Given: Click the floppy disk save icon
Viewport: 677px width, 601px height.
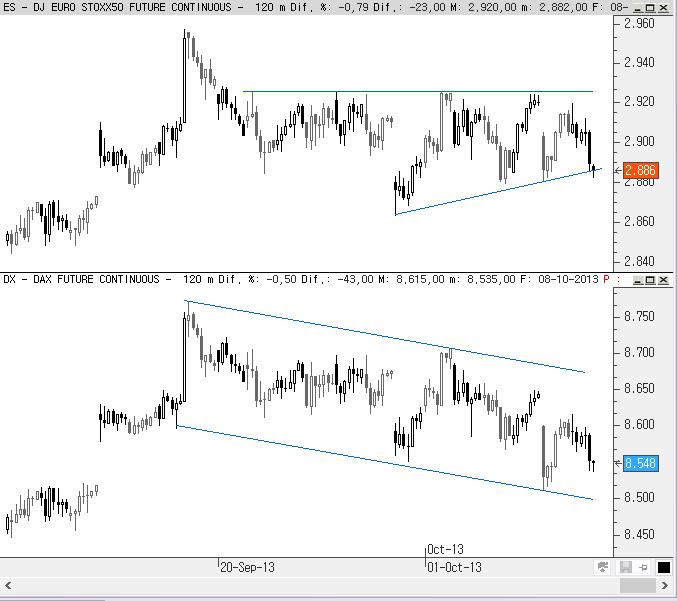Looking at the screenshot, I should pos(626,567).
